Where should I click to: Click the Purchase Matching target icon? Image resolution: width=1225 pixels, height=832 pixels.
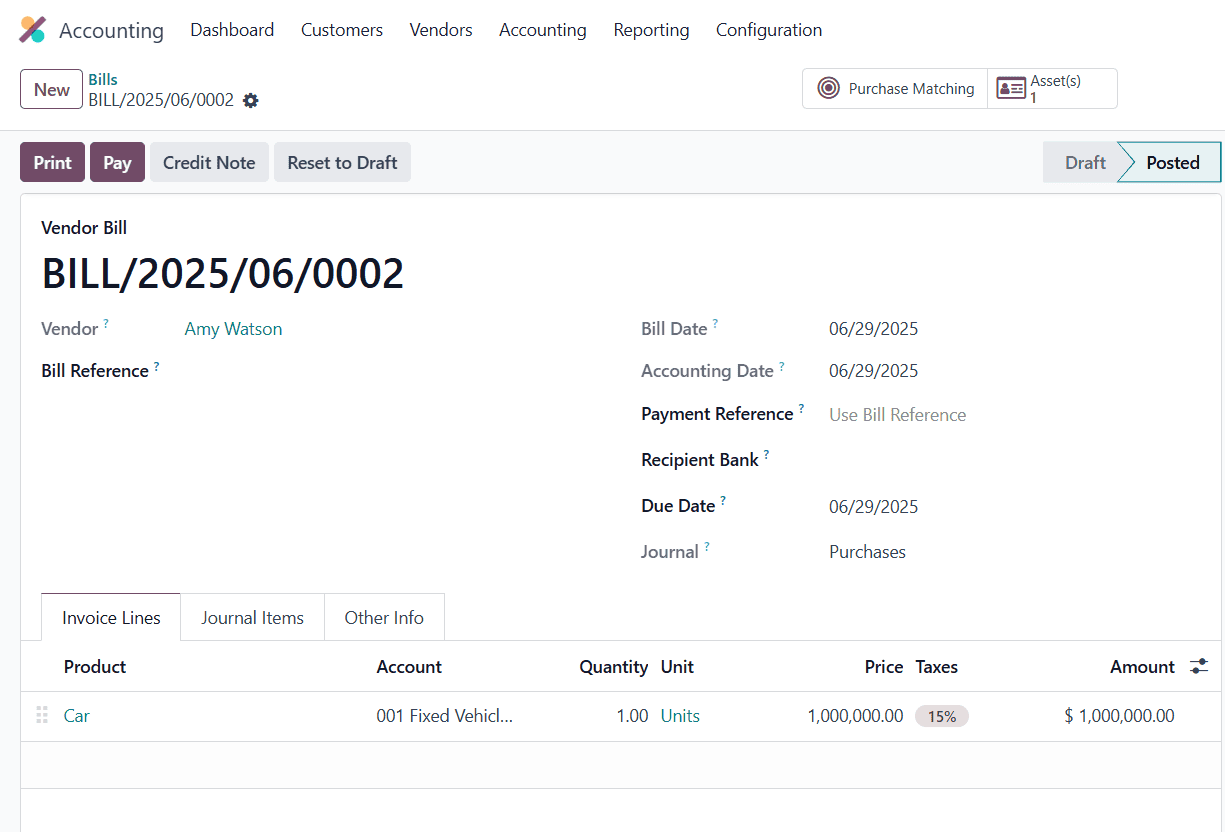coord(828,88)
